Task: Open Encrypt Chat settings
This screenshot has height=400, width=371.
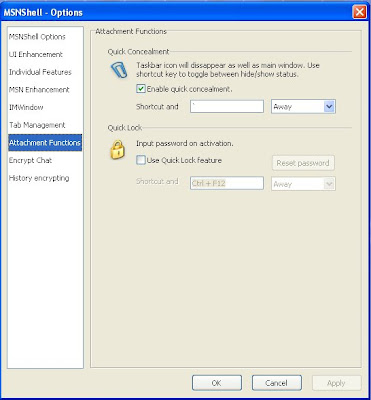Action: pyautogui.click(x=30, y=160)
